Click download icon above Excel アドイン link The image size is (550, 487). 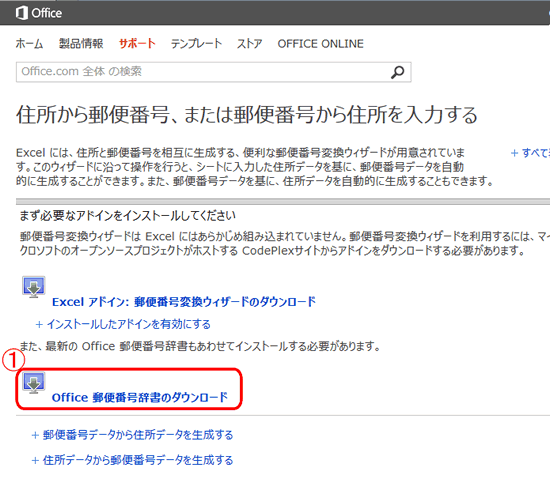[34, 287]
